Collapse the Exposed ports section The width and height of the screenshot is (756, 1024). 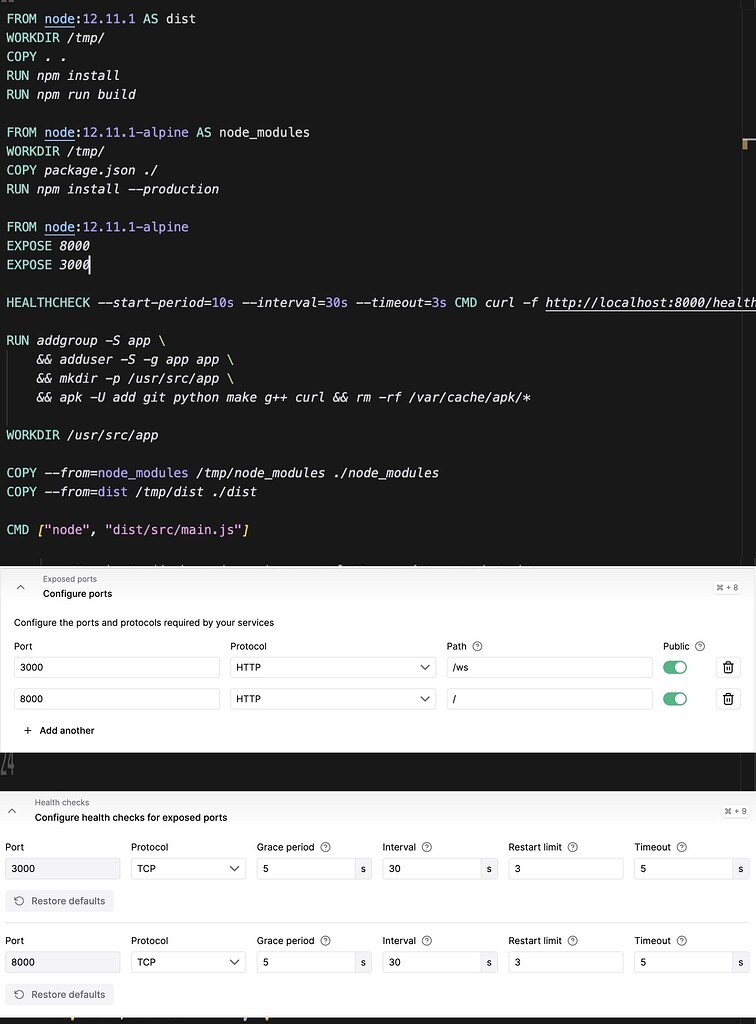(x=21, y=587)
